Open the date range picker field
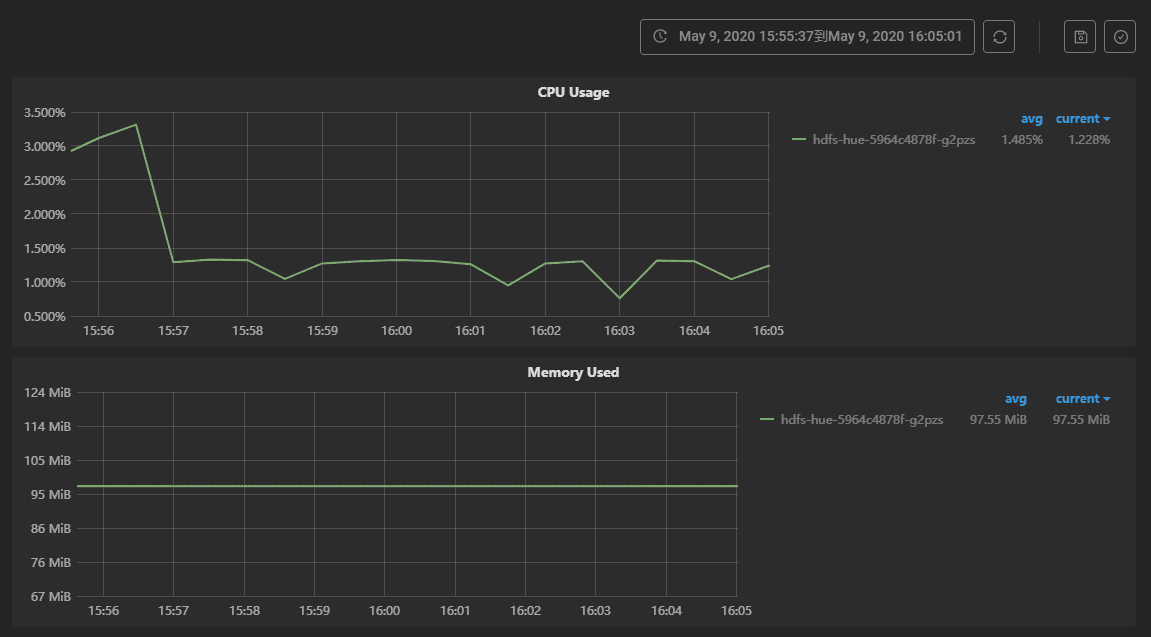Screen dimensions: 1151x637 click(x=807, y=37)
